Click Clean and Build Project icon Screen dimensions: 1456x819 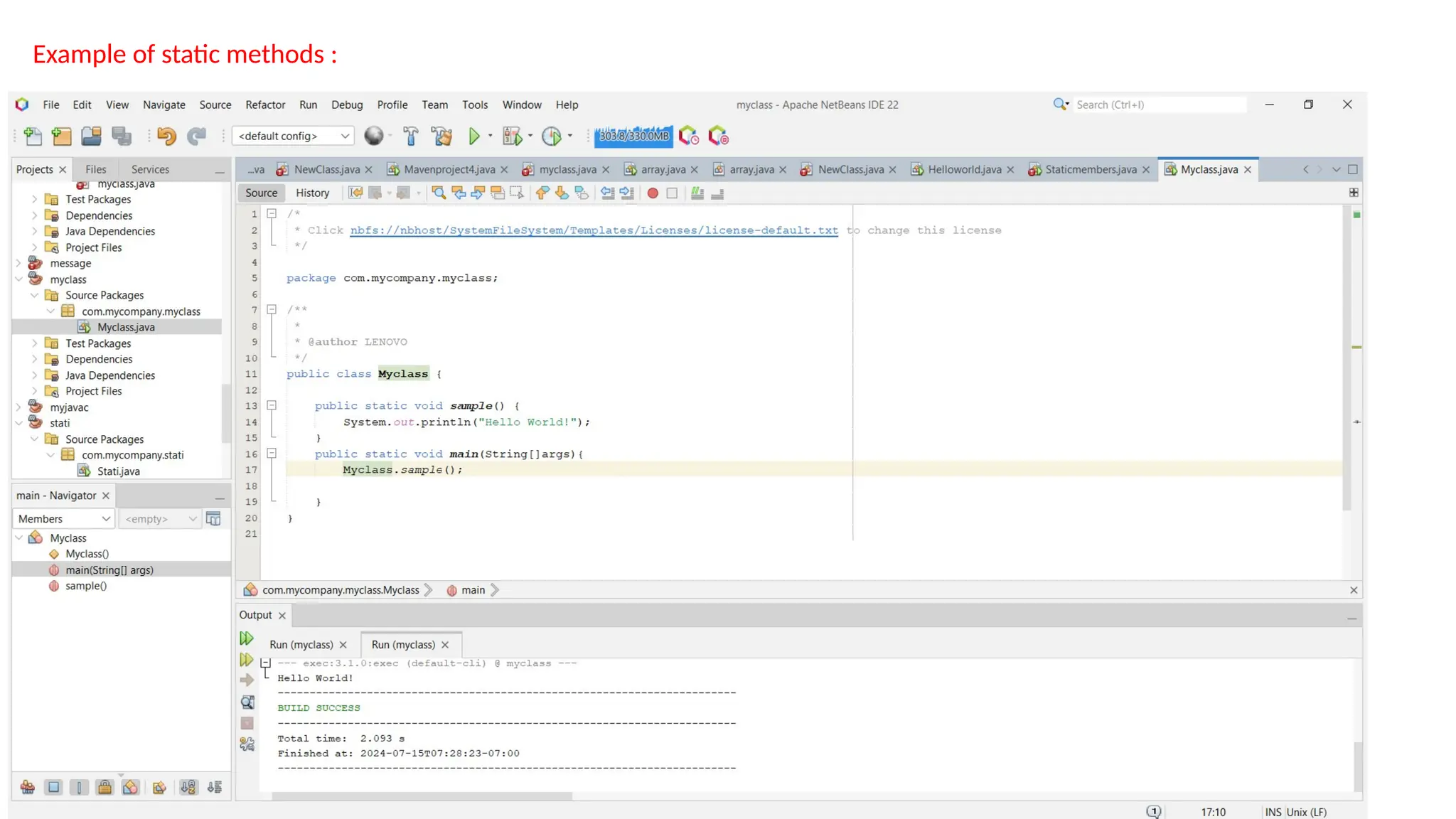pos(441,136)
